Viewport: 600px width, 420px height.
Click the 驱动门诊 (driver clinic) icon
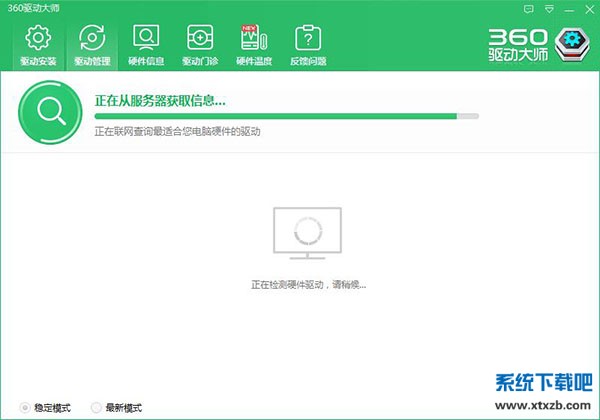pyautogui.click(x=200, y=42)
